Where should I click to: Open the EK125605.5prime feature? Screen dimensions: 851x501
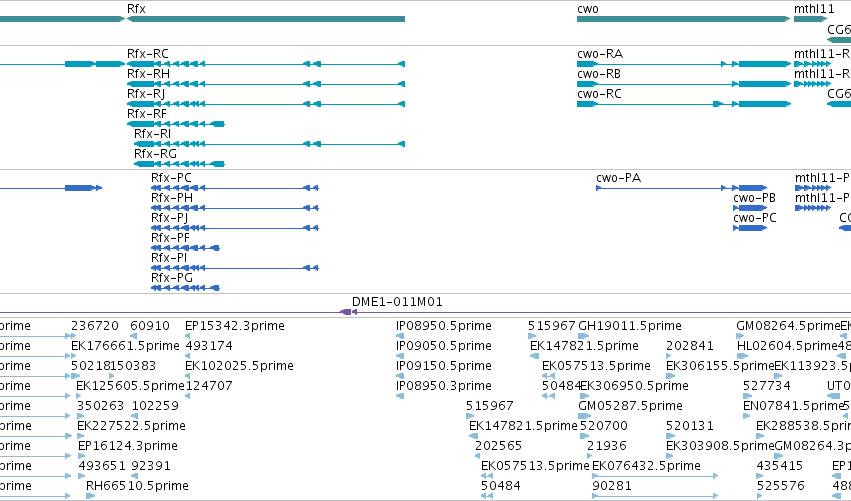(130, 386)
